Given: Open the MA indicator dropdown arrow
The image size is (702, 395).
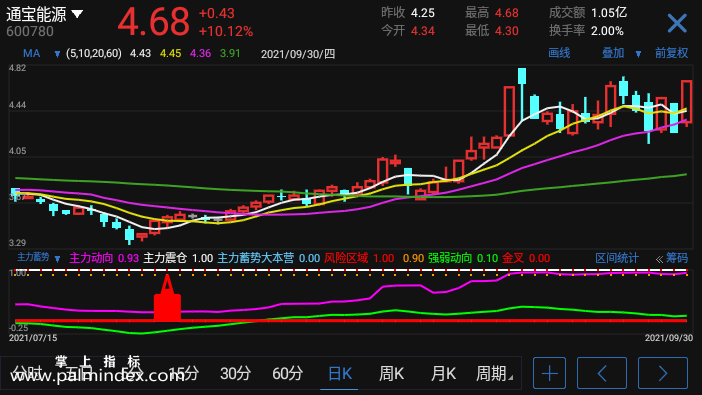Looking at the screenshot, I should coord(57,54).
